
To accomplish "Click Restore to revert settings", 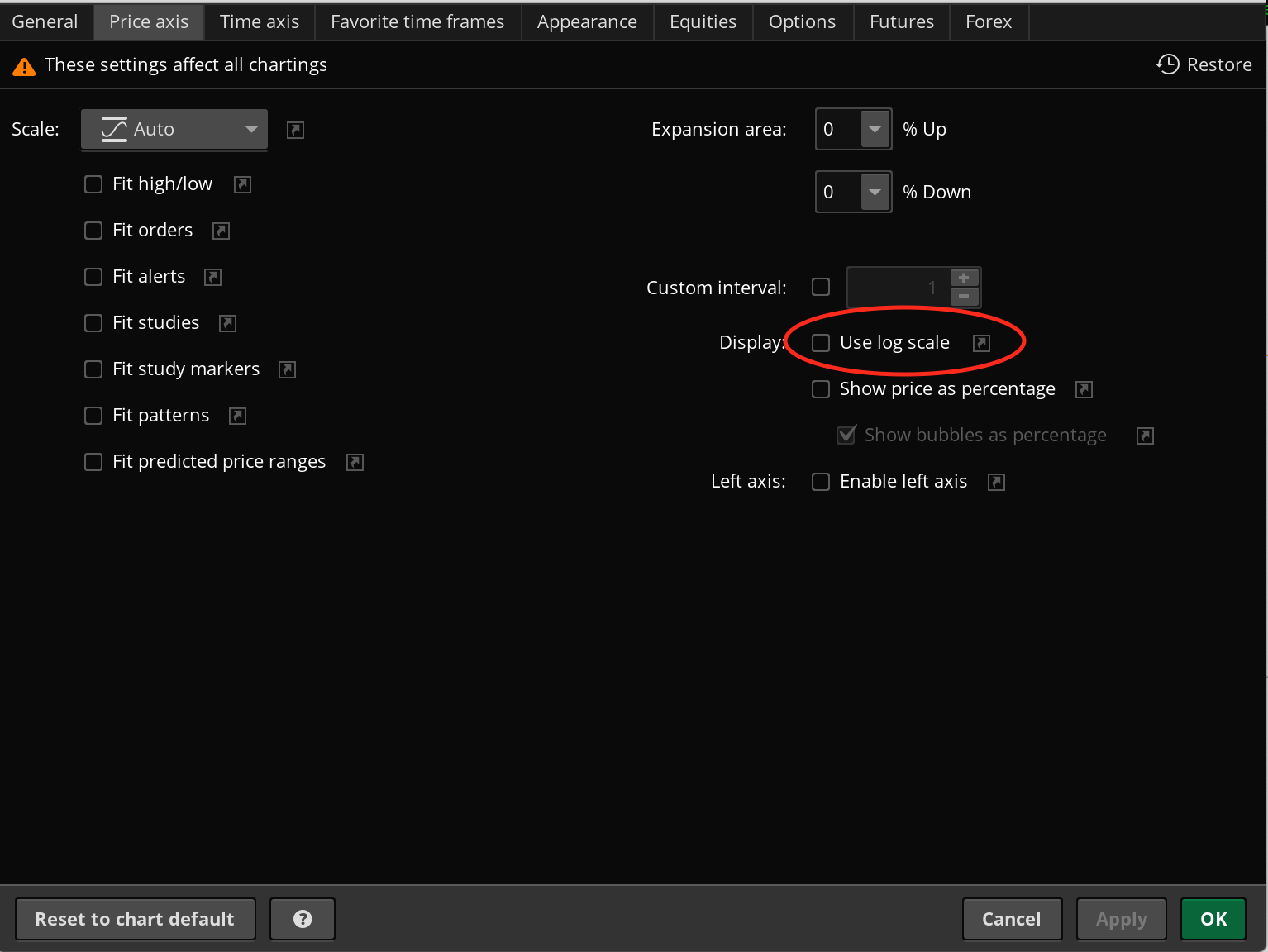I will [1204, 64].
